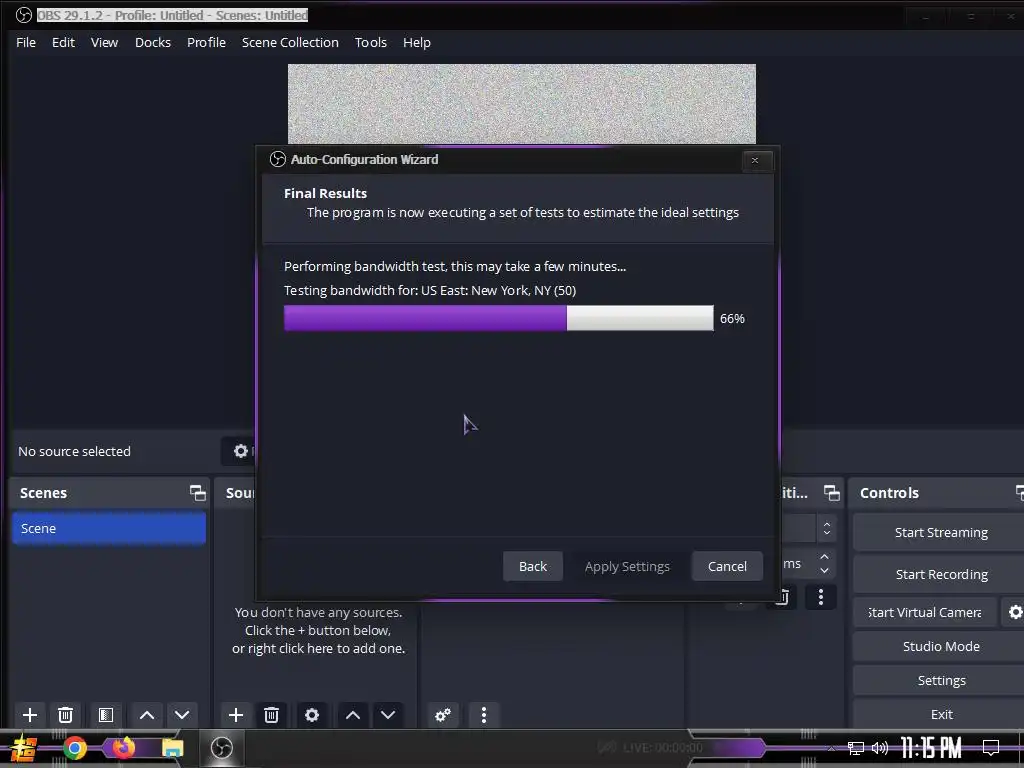1024x768 pixels.
Task: Open the File menu
Action: (x=26, y=42)
